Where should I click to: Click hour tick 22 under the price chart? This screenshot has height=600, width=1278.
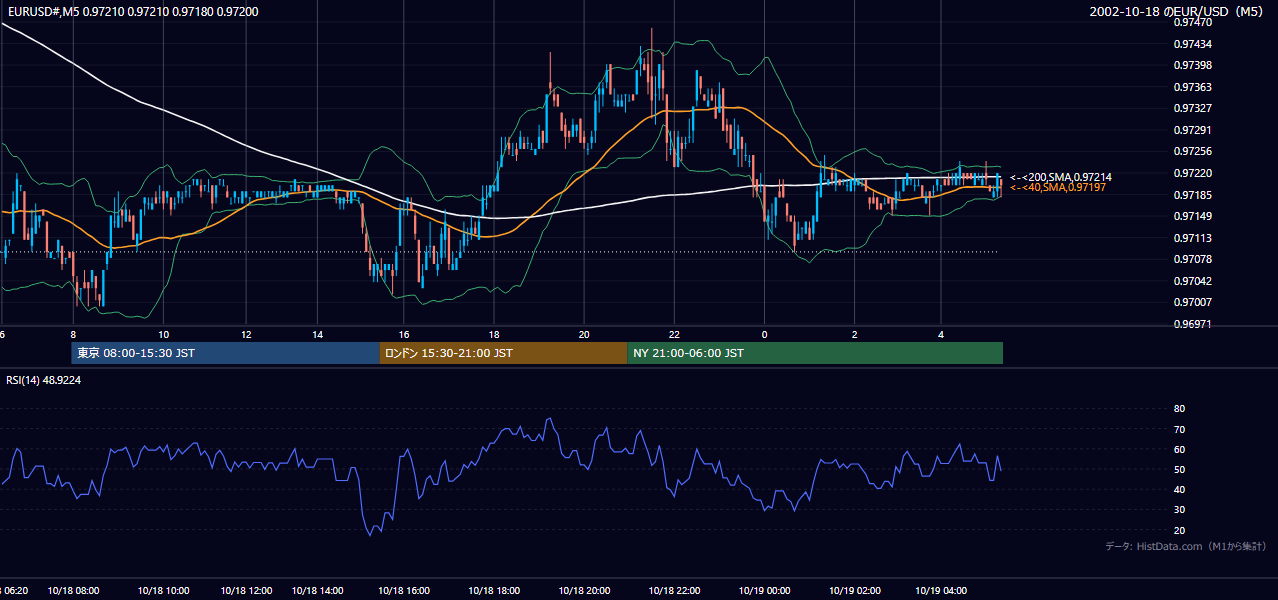674,334
